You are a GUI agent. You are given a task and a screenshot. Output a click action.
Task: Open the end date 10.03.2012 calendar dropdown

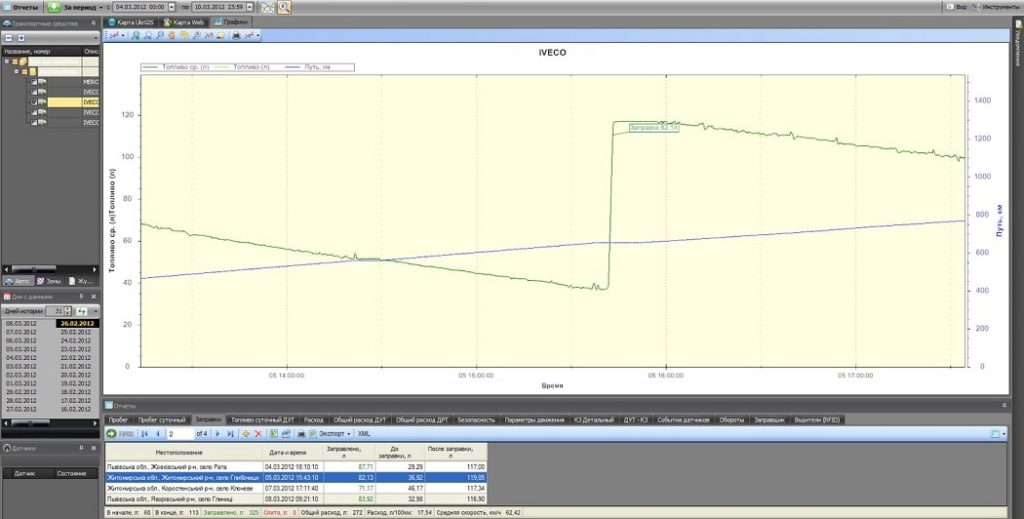pos(251,7)
